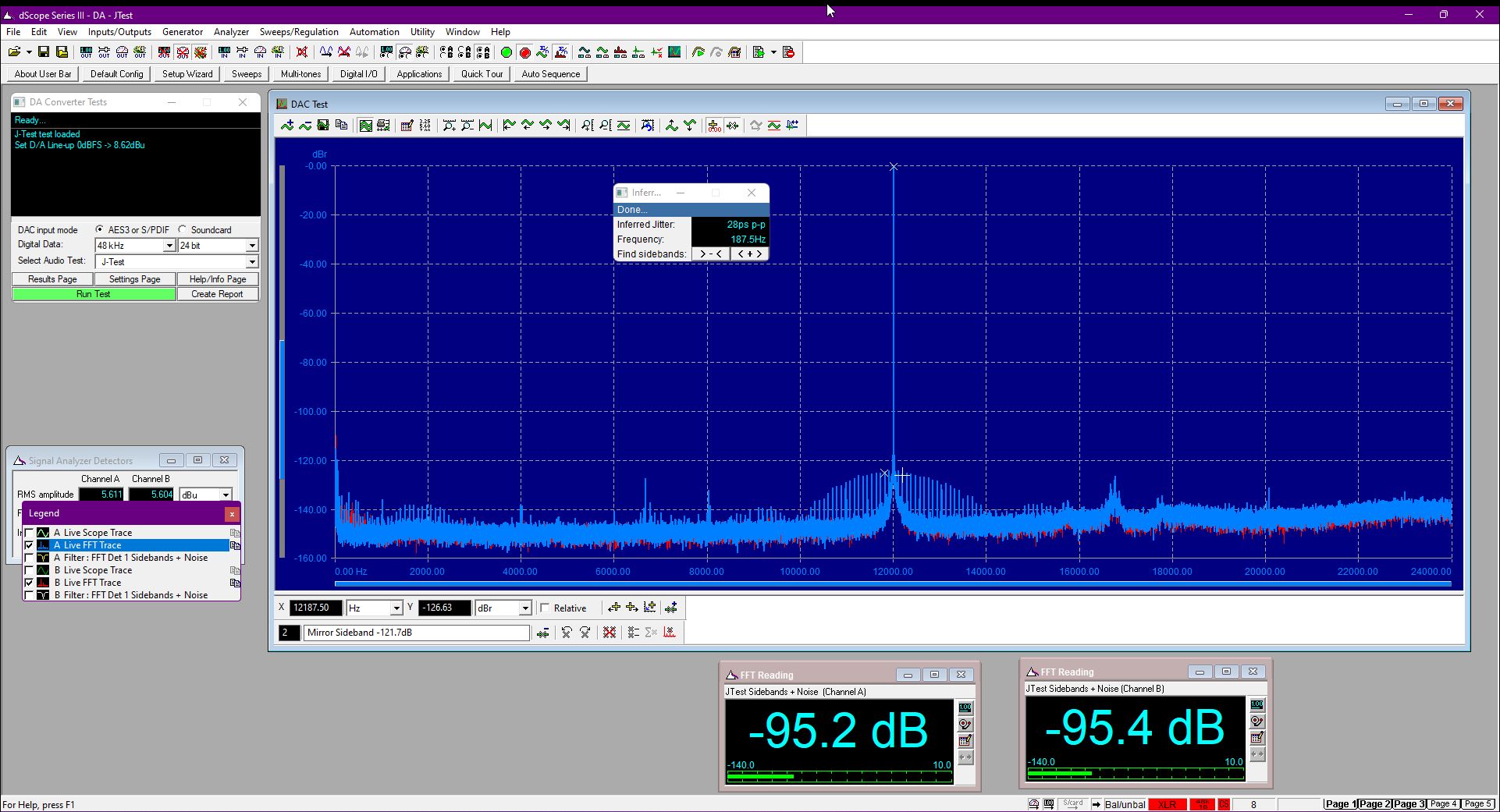Enable A Live Scope Trace checkbox

(30, 533)
